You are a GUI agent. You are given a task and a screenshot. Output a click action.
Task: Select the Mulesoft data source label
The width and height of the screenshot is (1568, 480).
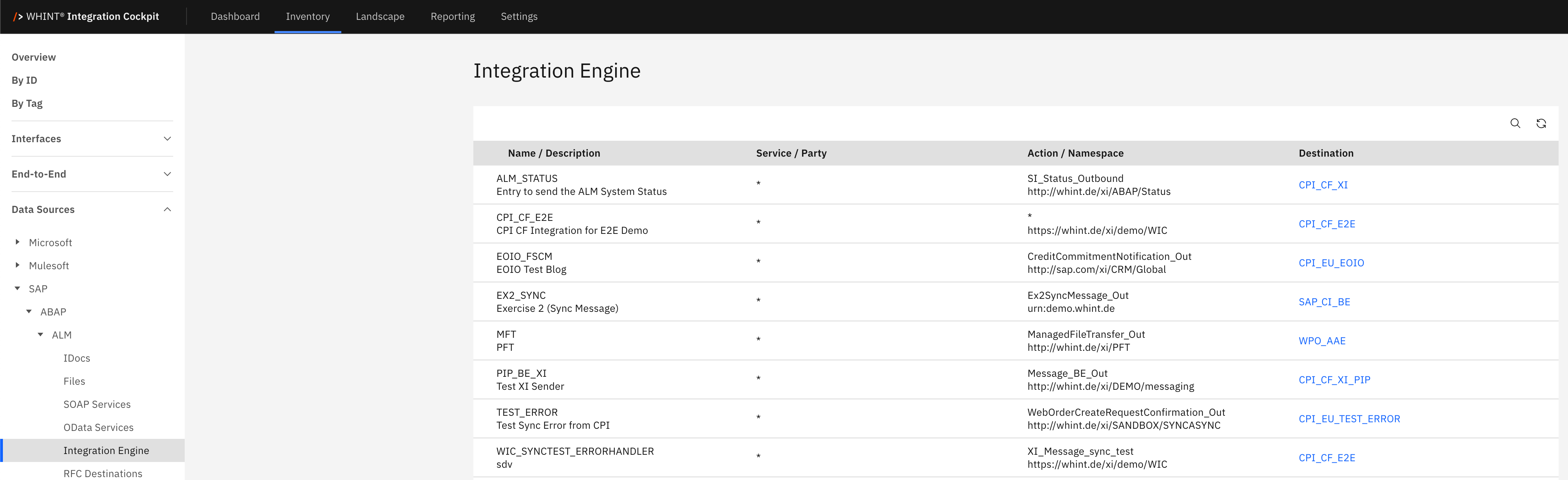pyautogui.click(x=49, y=266)
